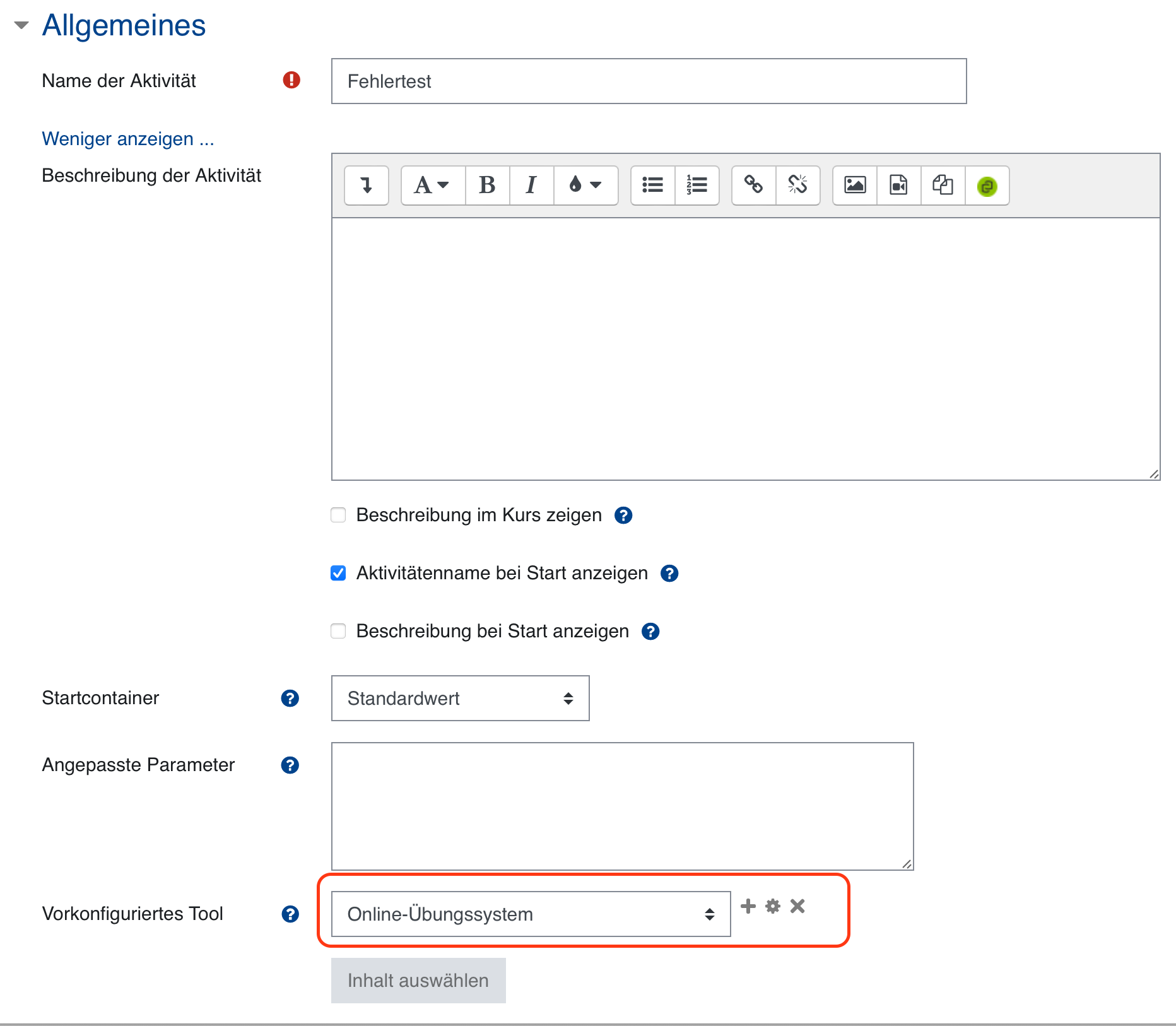The width and height of the screenshot is (1176, 1026).
Task: Open the manage files icon
Action: point(943,186)
